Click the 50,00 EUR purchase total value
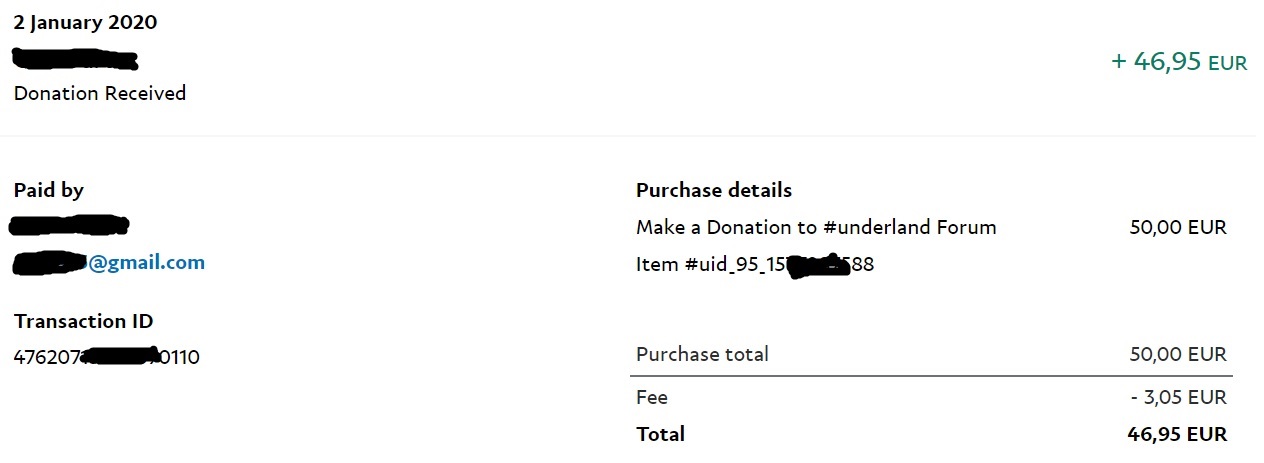The image size is (1264, 463). pos(1178,354)
